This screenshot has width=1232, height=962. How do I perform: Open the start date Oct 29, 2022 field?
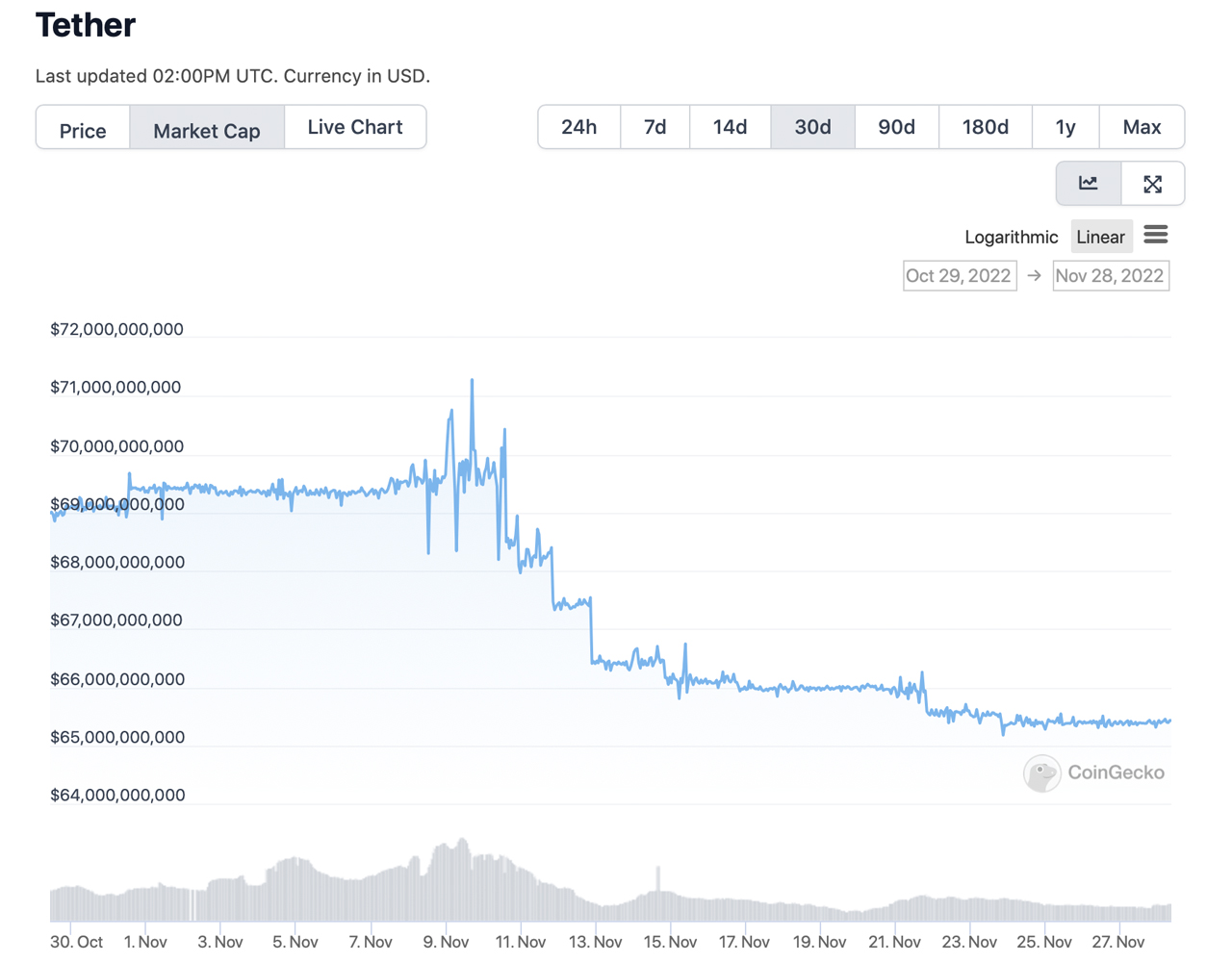[x=960, y=276]
